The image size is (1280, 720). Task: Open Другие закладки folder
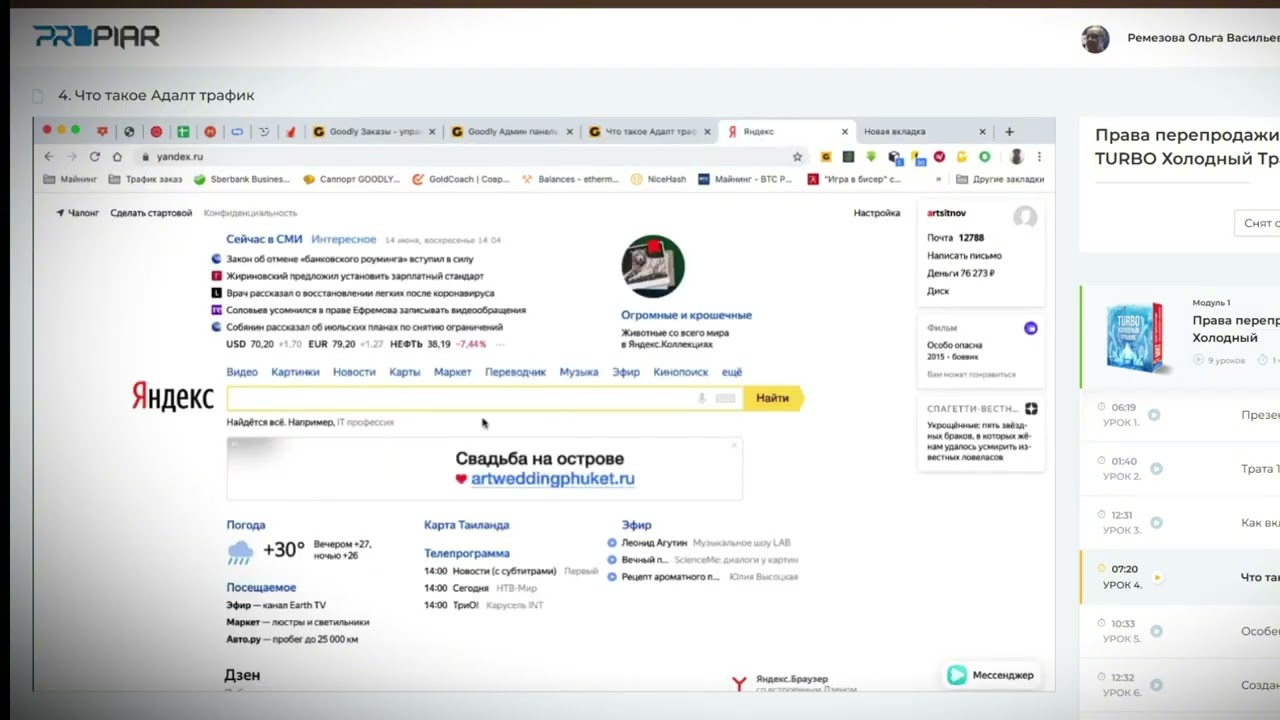[1000, 179]
